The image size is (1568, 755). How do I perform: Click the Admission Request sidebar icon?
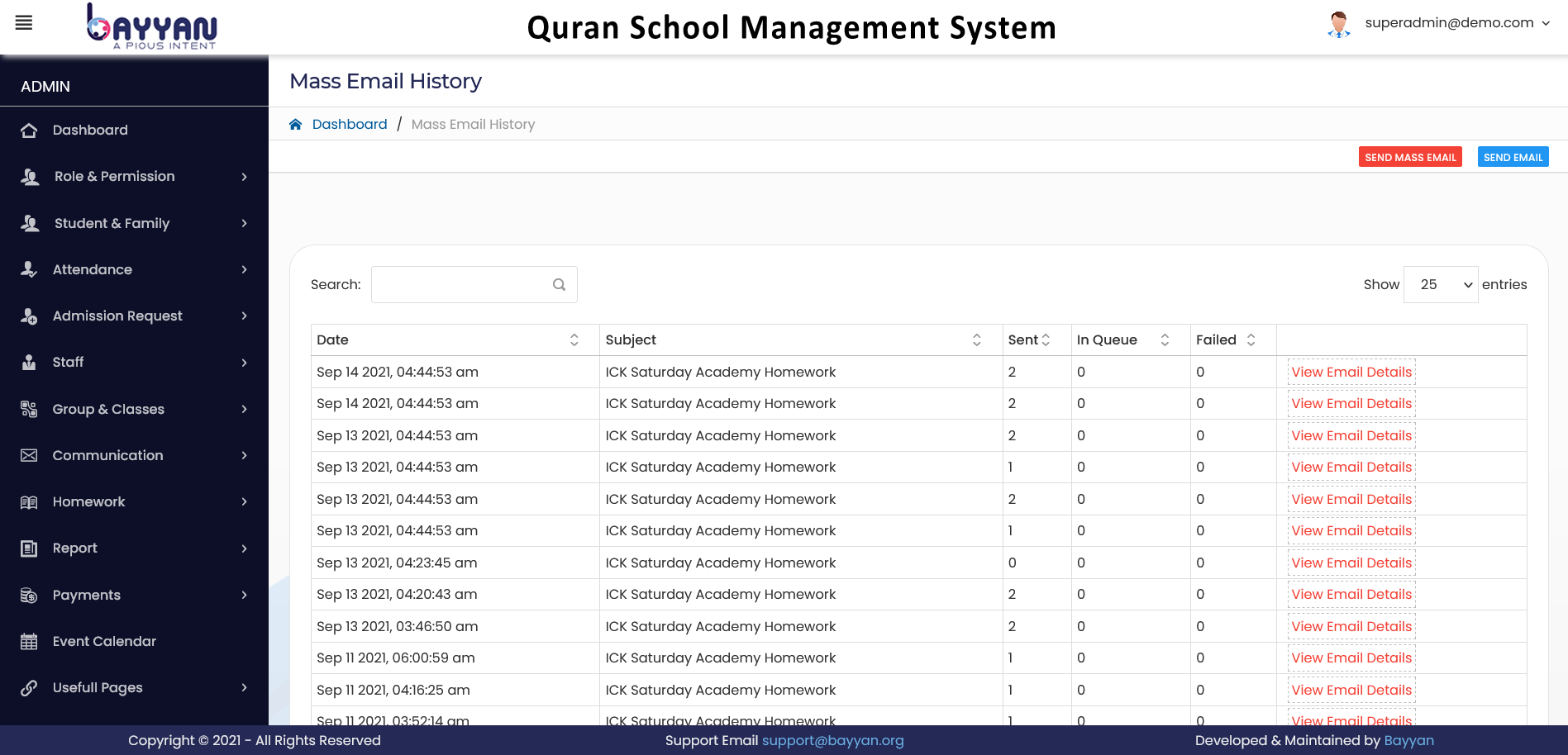29,316
